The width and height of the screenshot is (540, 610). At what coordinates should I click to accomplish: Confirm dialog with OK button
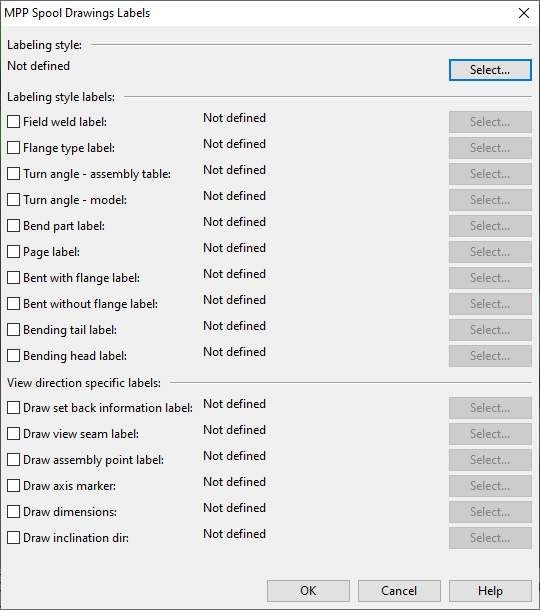pos(308,591)
